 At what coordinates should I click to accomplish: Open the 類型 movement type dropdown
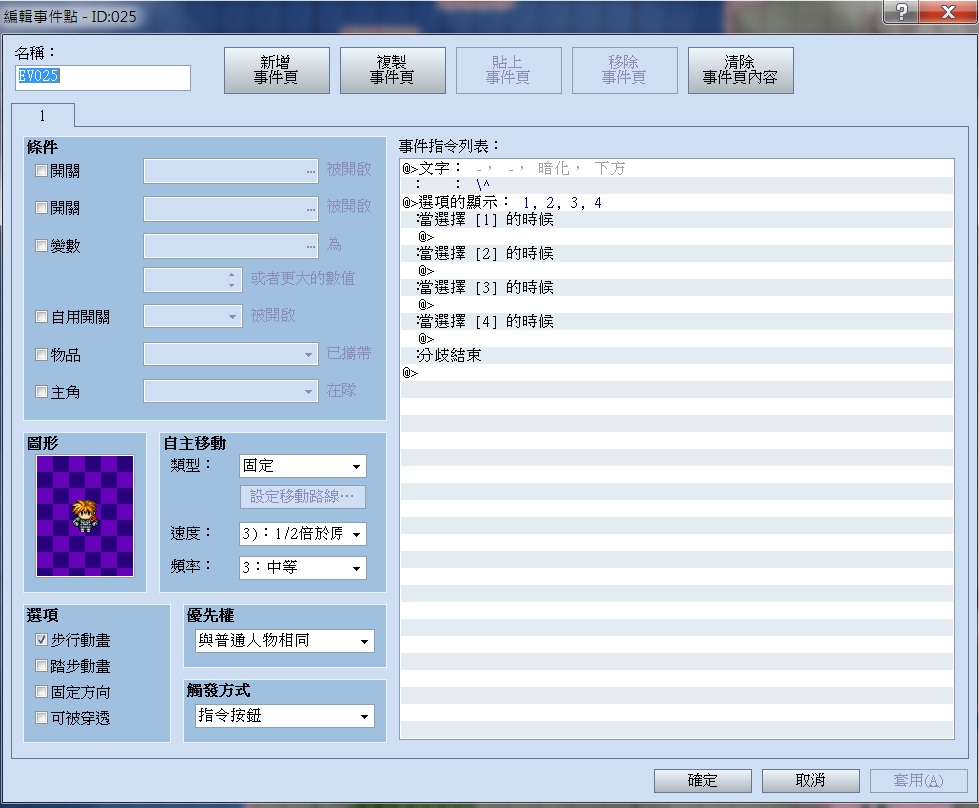coord(303,466)
